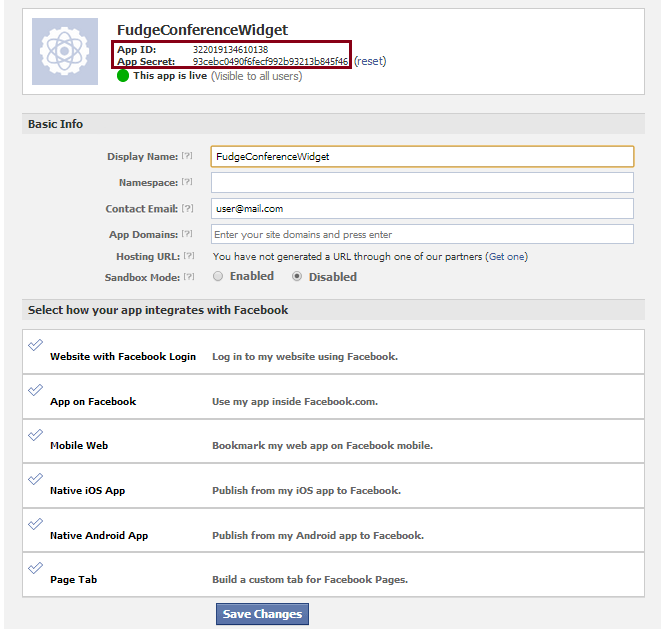This screenshot has width=661, height=629.
Task: Expand the Page Tab integration section
Action: point(333,575)
